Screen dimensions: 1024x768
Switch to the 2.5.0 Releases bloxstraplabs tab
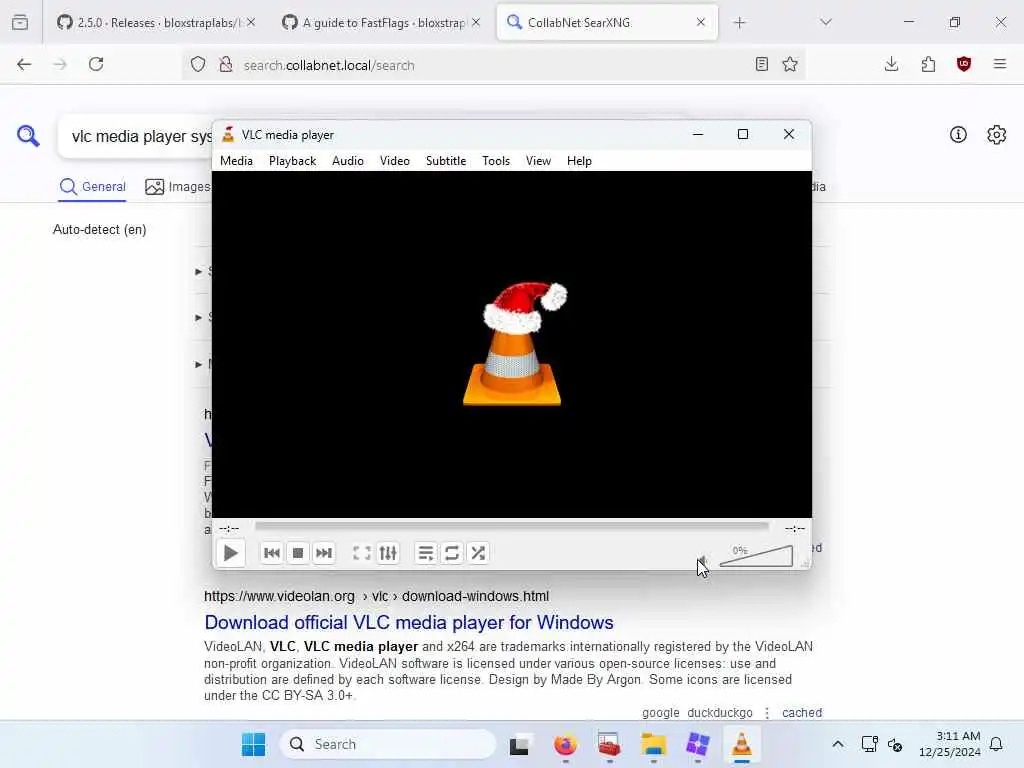[156, 23]
